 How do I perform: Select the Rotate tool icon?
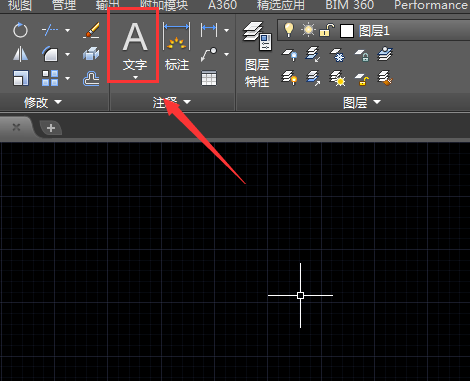(x=20, y=30)
